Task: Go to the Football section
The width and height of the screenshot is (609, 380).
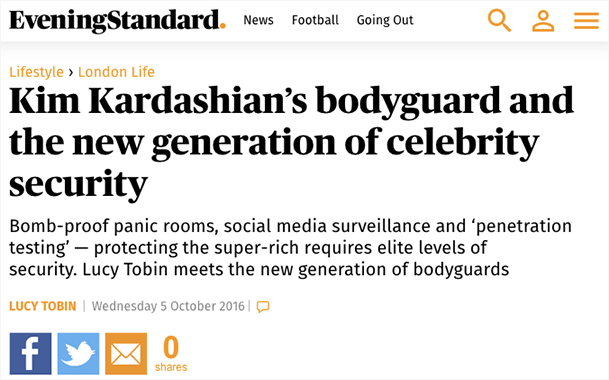Action: (315, 20)
